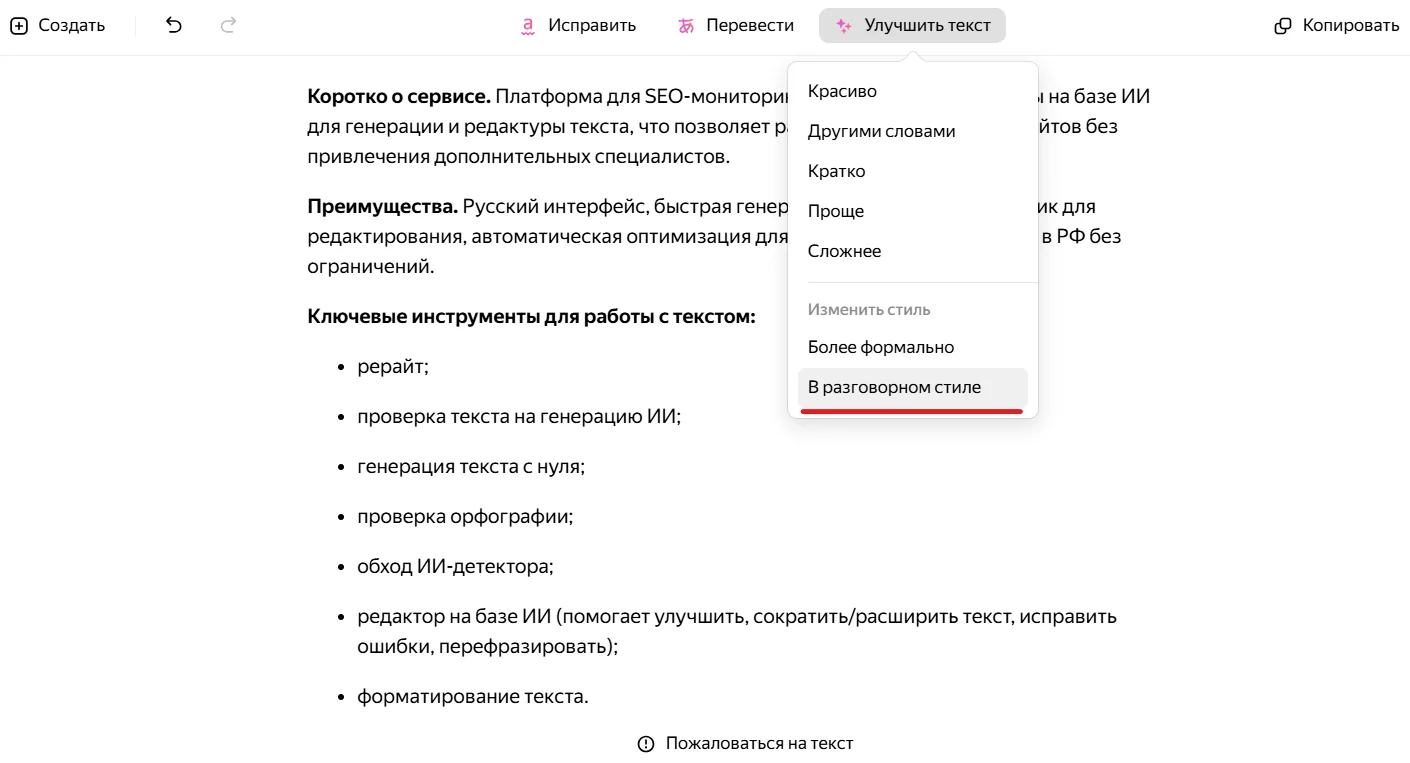
Task: Open the Пожаловаться на текст link
Action: click(x=759, y=743)
